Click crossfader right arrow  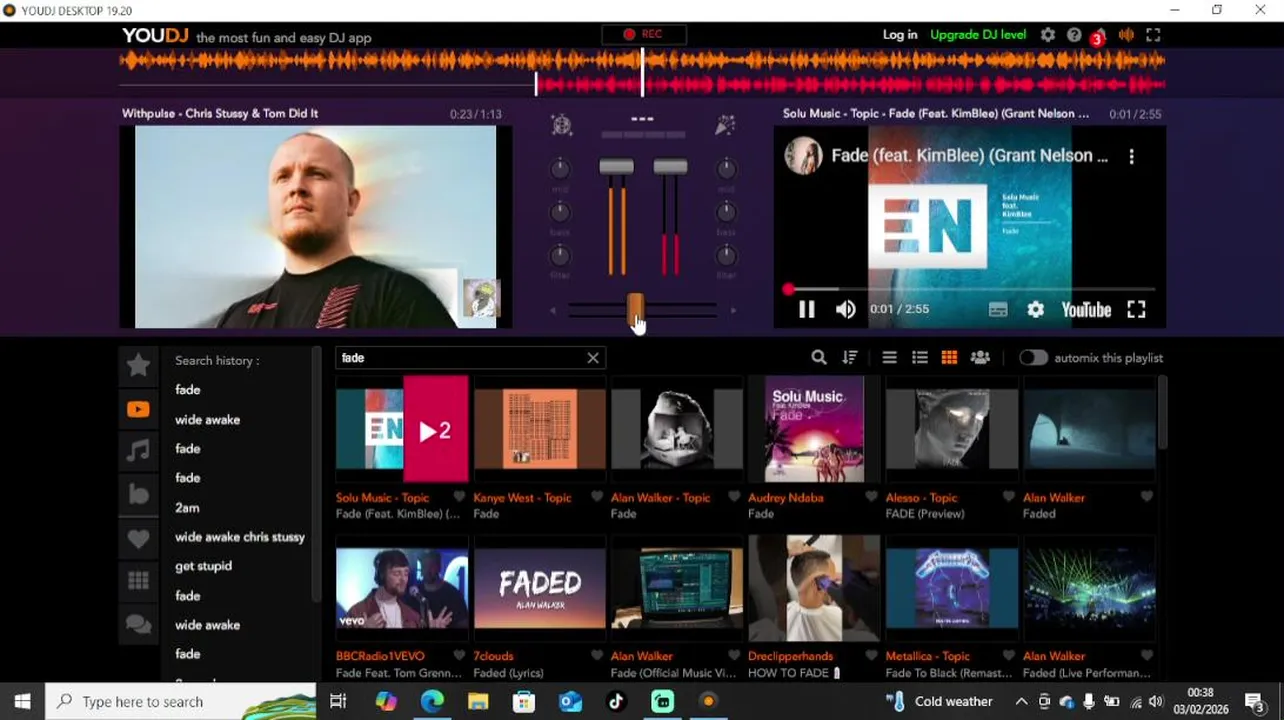tap(733, 311)
